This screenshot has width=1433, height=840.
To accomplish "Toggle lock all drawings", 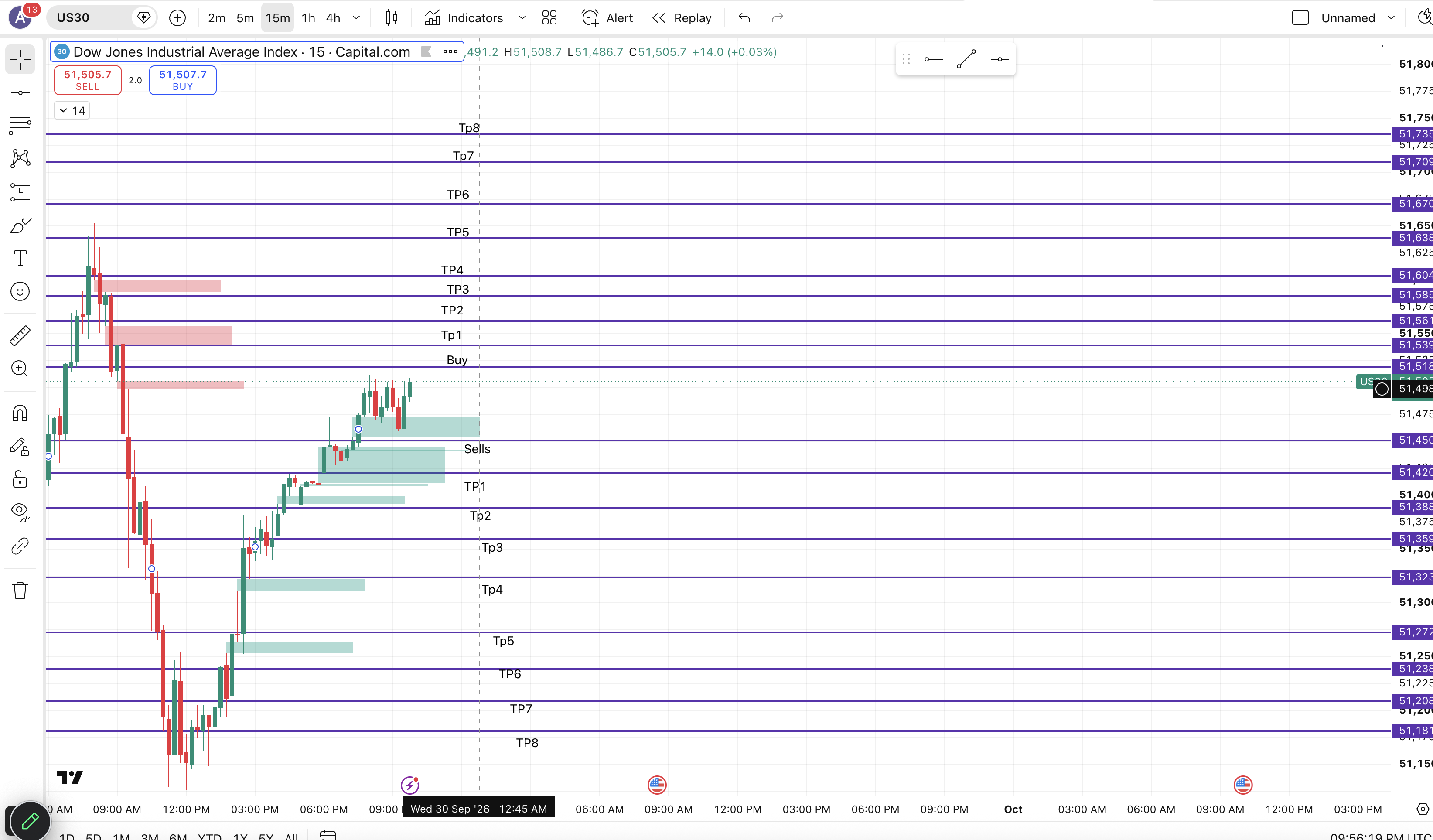I will [x=20, y=479].
